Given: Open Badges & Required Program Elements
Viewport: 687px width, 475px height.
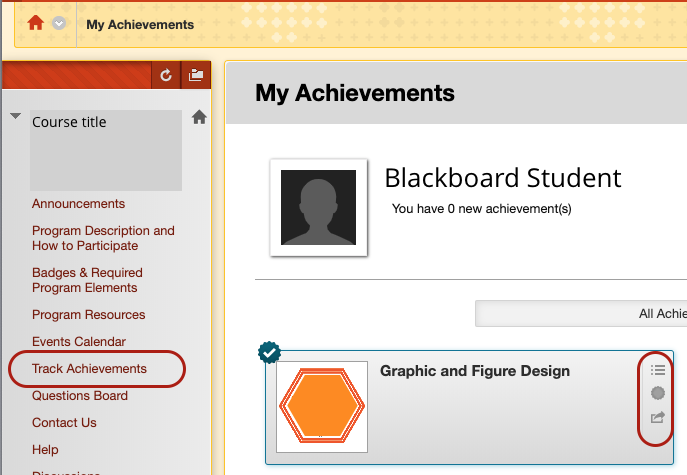Looking at the screenshot, I should [x=87, y=280].
